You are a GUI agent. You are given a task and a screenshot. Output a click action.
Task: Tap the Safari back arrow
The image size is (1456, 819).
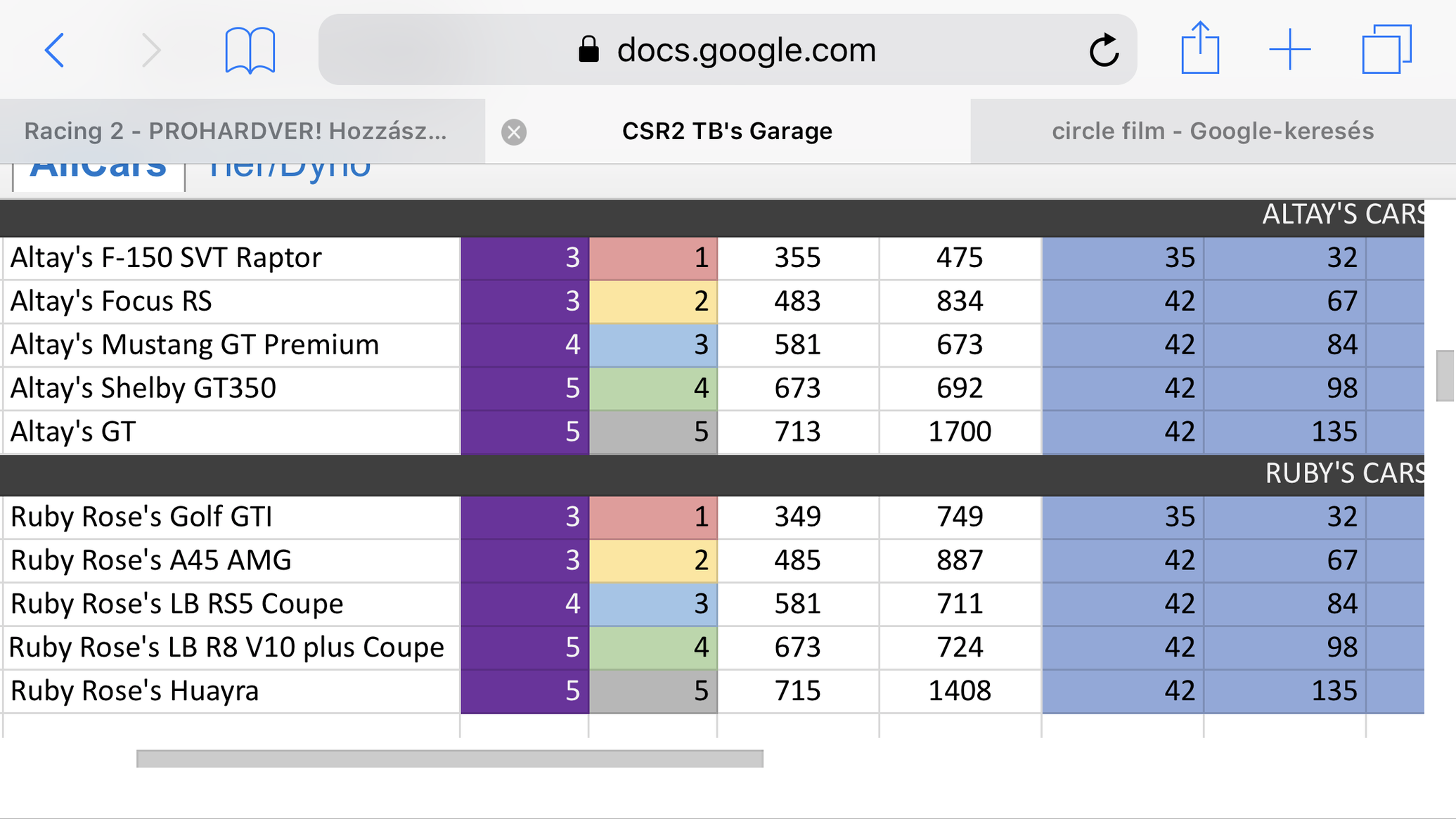(x=54, y=50)
